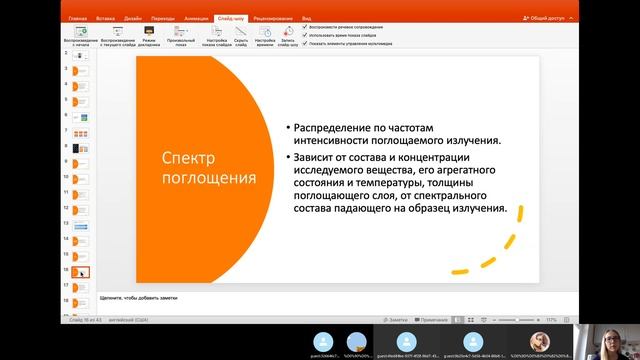Viewport: 640px width, 360px height.
Task: Open the Примечания comments button in status bar
Action: coord(431,320)
